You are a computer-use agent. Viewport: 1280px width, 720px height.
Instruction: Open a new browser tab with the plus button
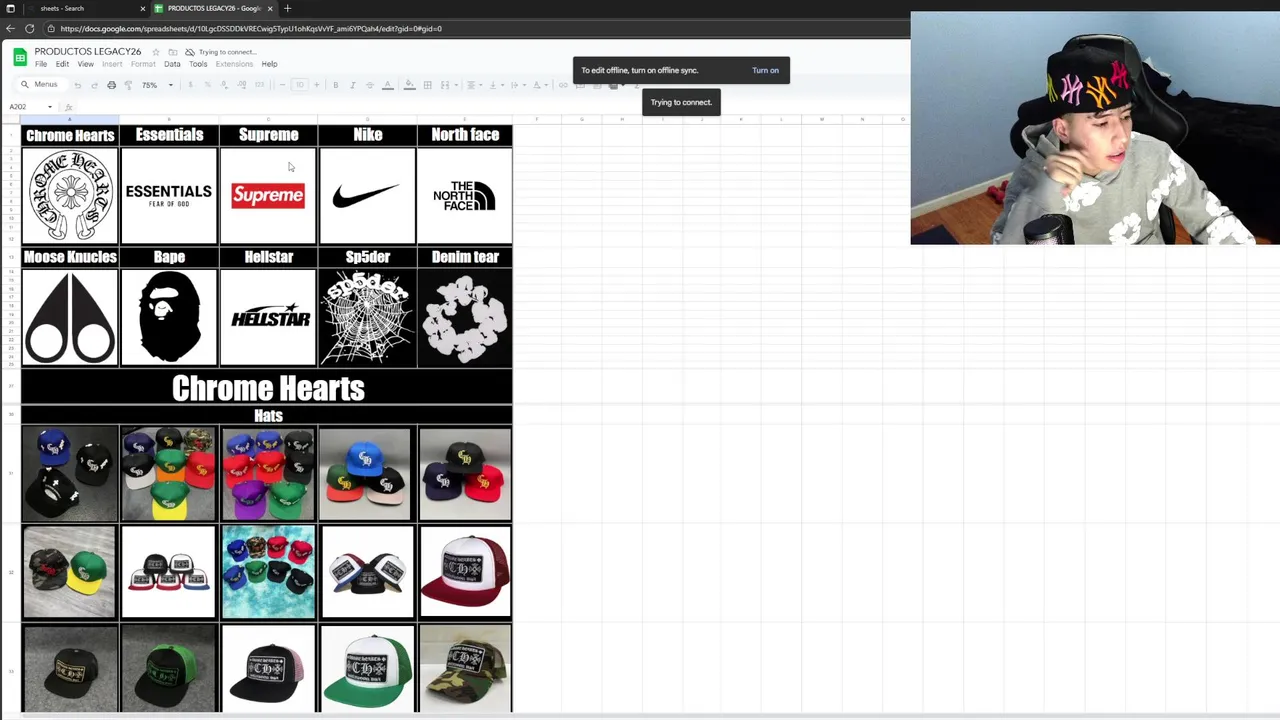[287, 8]
